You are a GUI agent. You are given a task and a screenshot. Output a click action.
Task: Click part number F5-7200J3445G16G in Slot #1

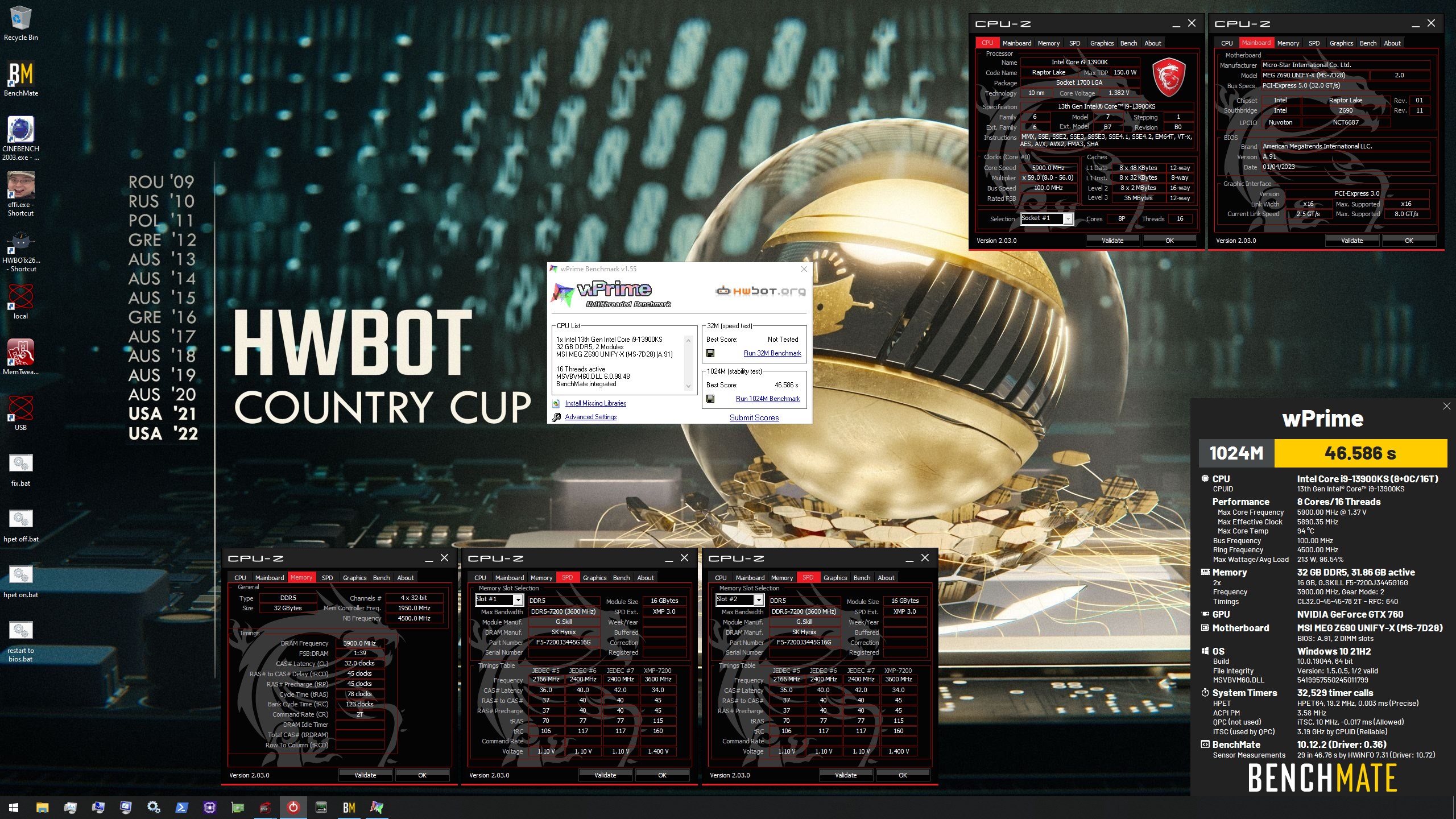(x=563, y=642)
